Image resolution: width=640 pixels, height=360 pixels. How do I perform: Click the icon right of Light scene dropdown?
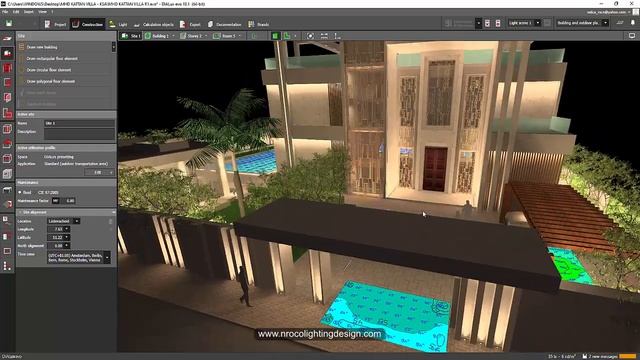click(x=547, y=23)
